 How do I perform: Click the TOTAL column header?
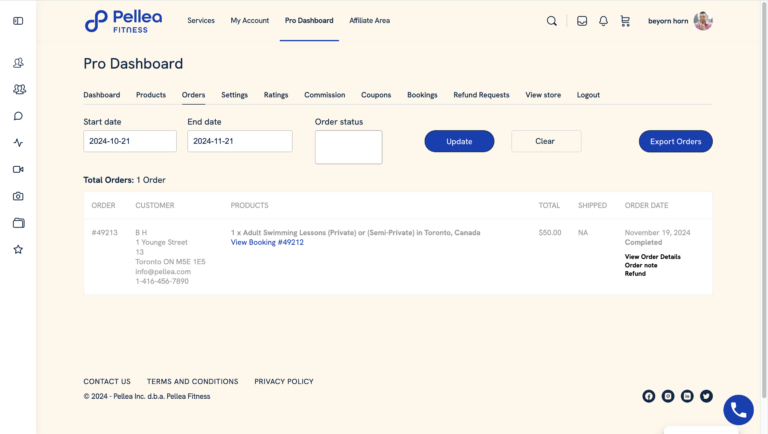(x=549, y=205)
